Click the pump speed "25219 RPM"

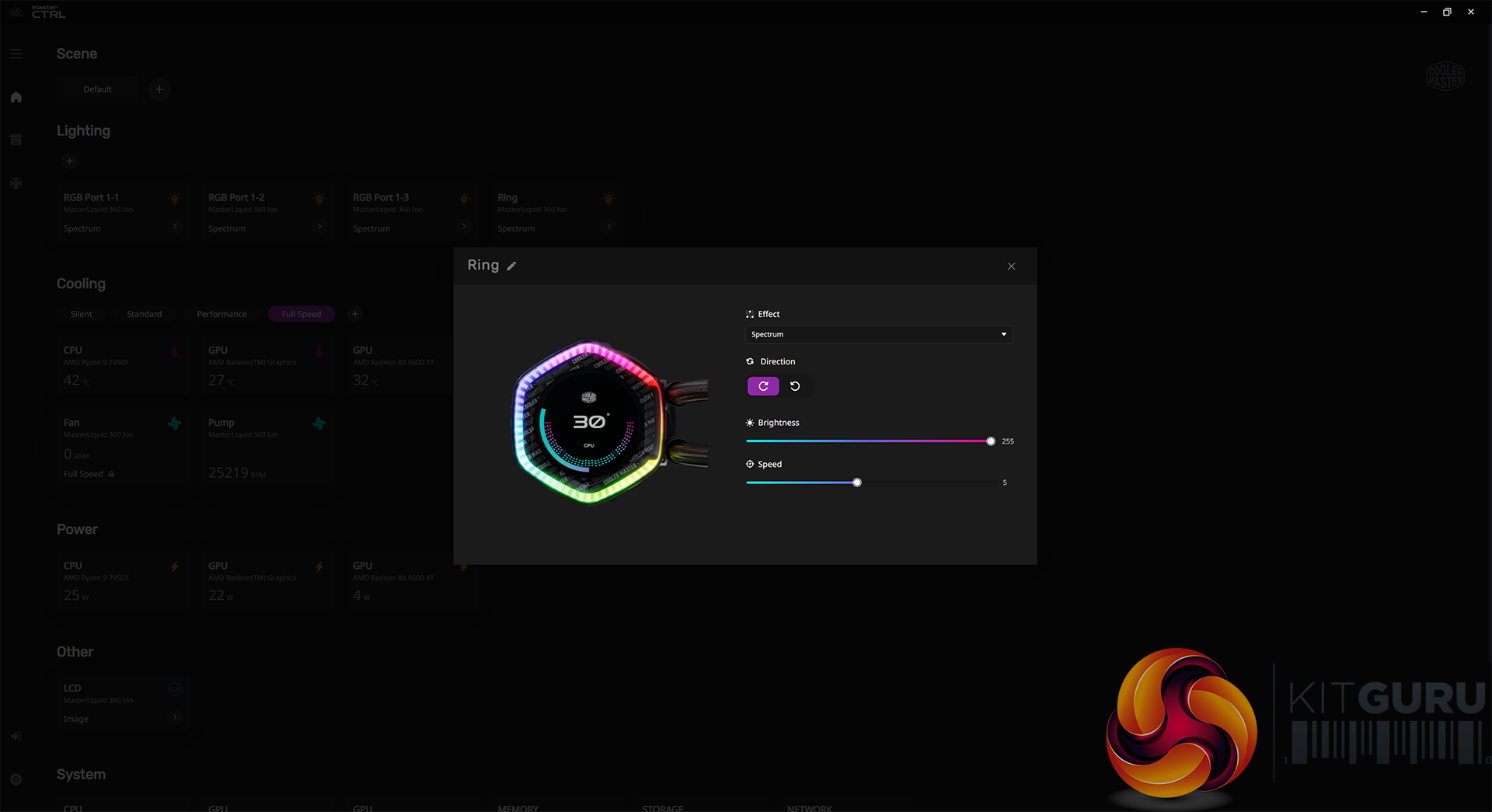(x=237, y=472)
